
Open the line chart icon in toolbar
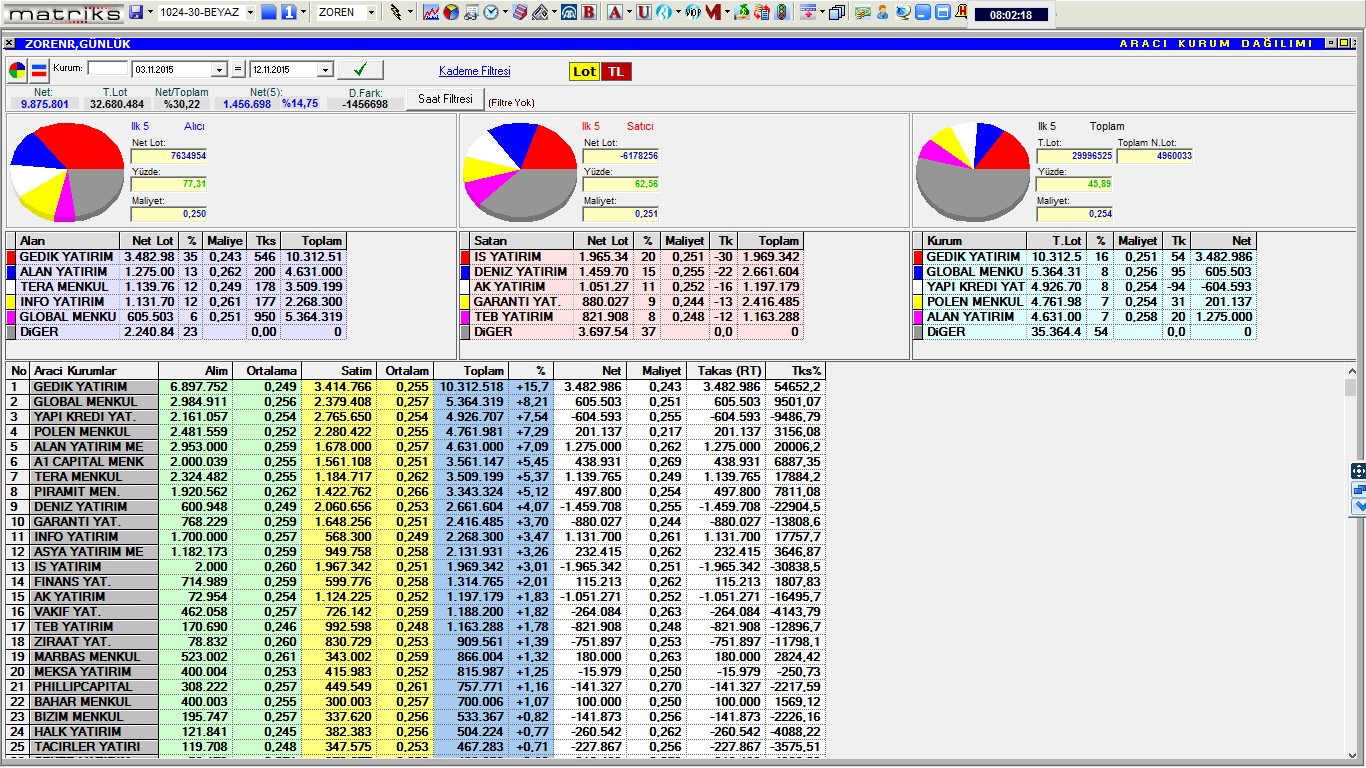click(431, 13)
